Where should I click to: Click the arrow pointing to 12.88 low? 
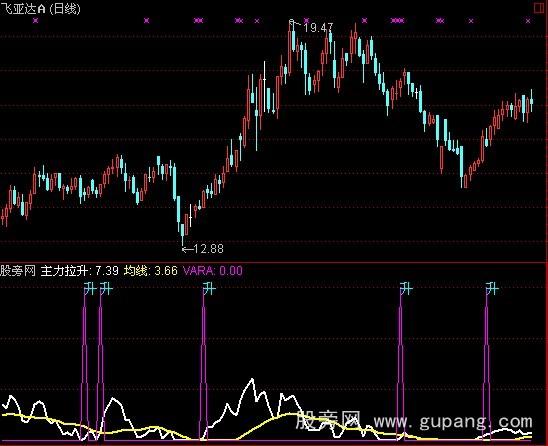[x=187, y=249]
